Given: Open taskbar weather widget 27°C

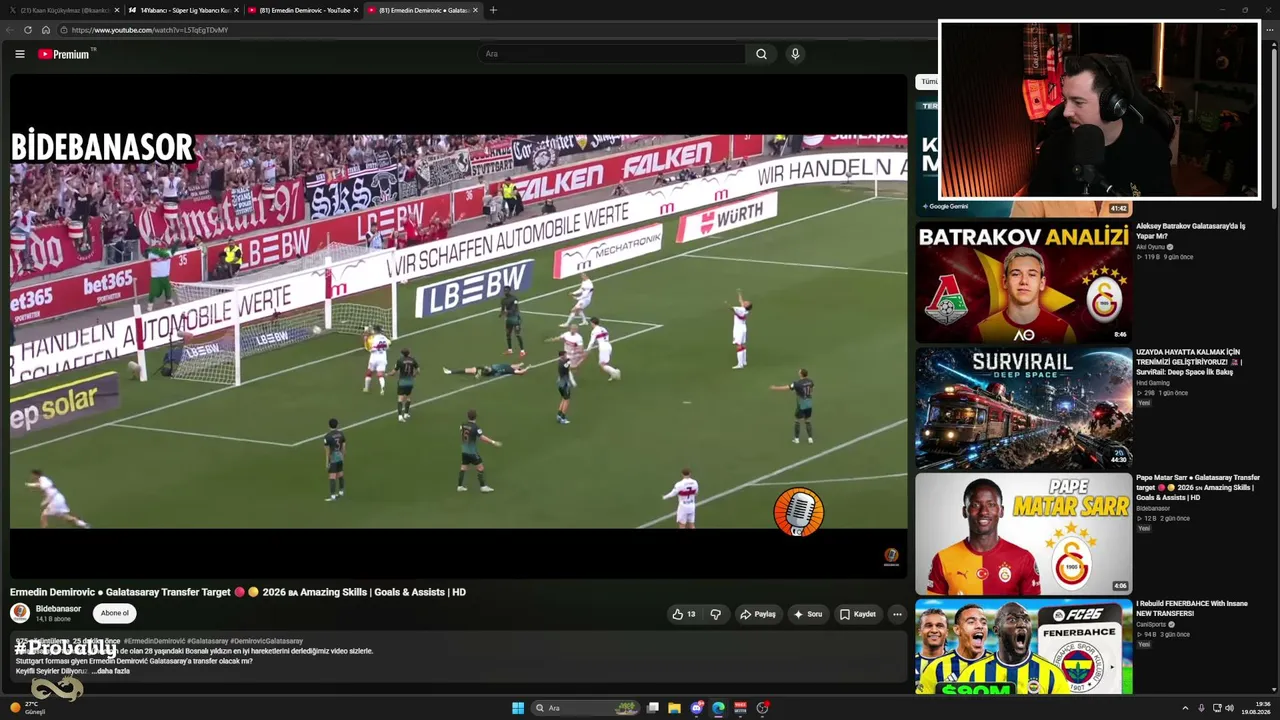Looking at the screenshot, I should pos(27,708).
